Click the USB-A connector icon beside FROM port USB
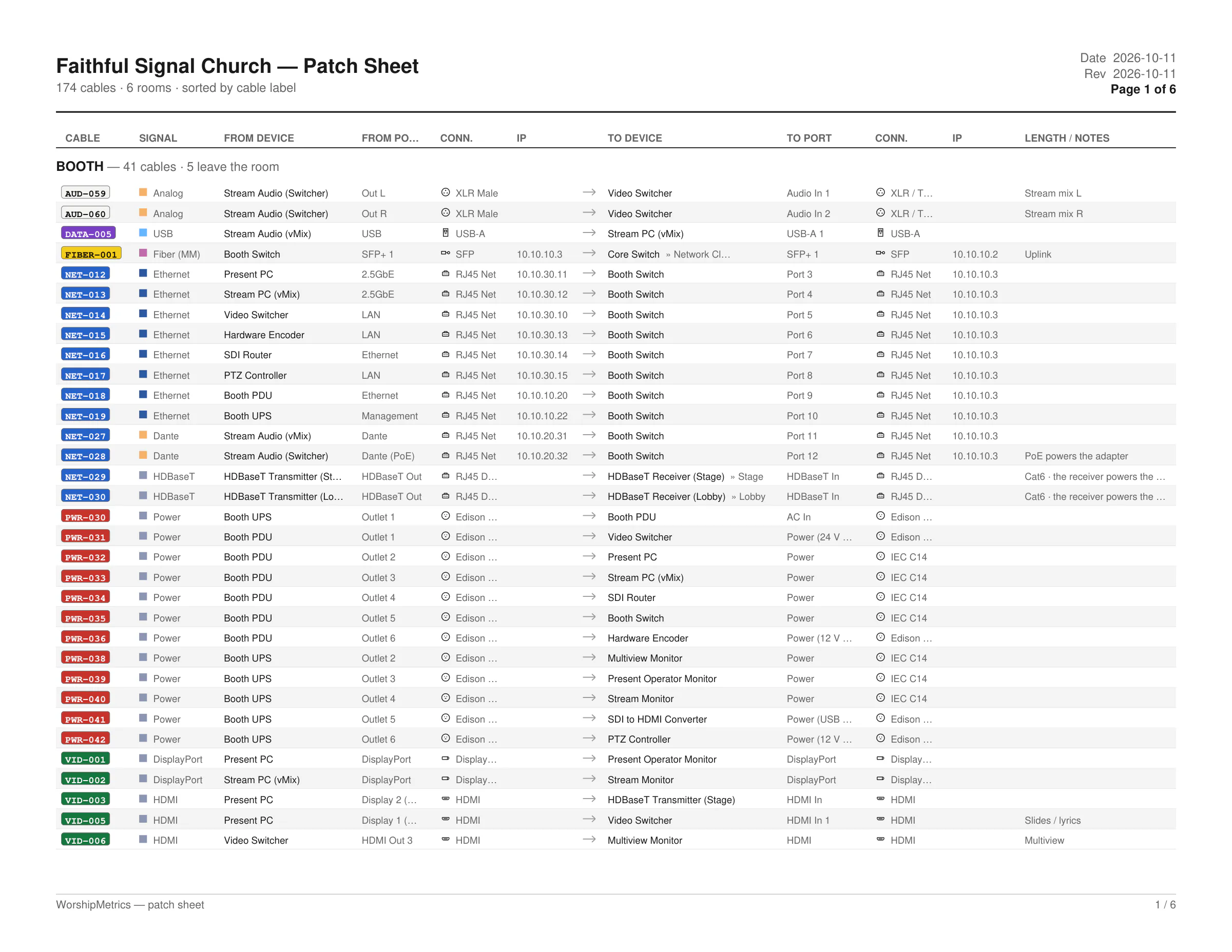 coord(445,233)
